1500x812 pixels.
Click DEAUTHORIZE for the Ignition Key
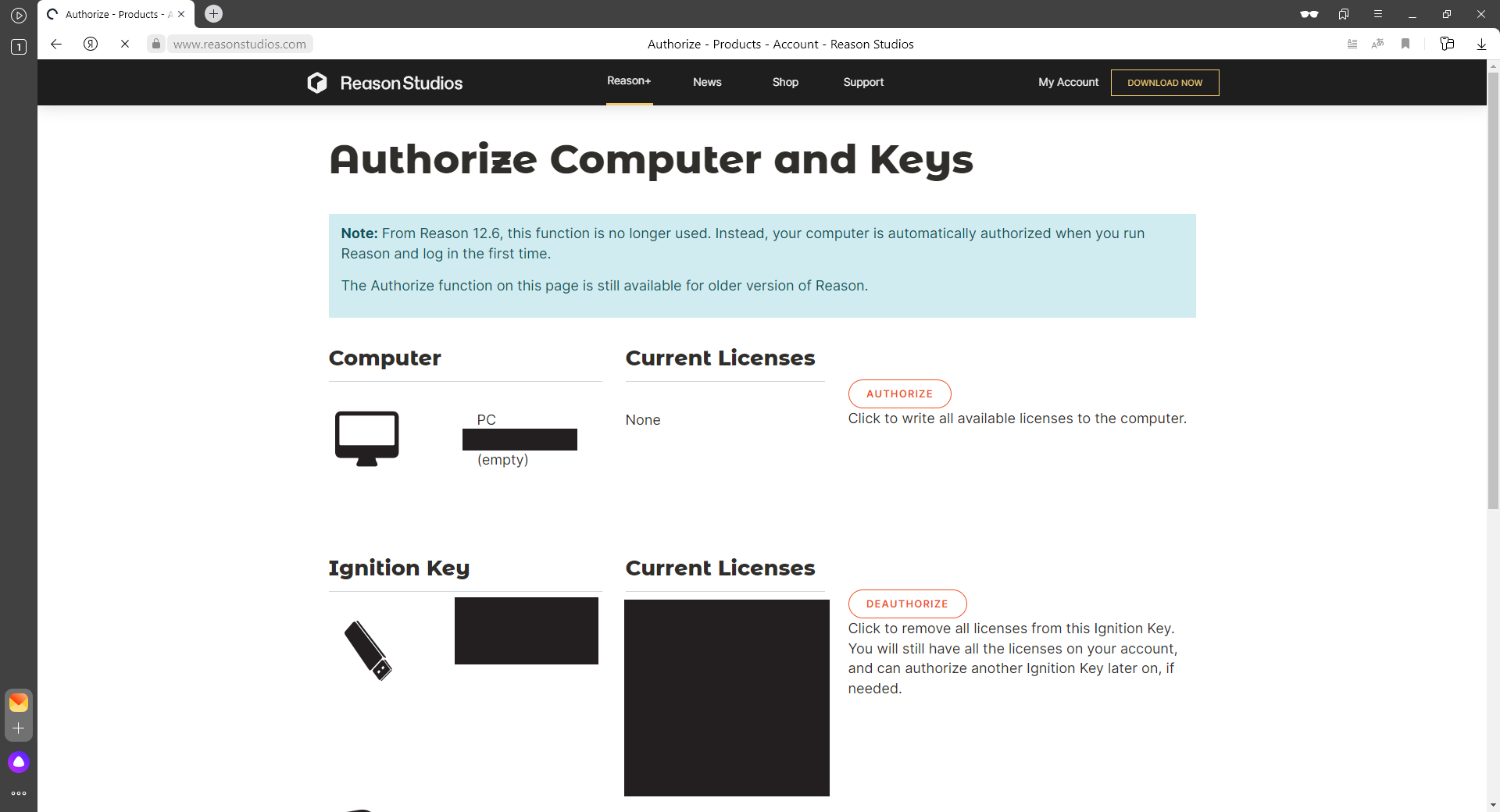click(907, 604)
